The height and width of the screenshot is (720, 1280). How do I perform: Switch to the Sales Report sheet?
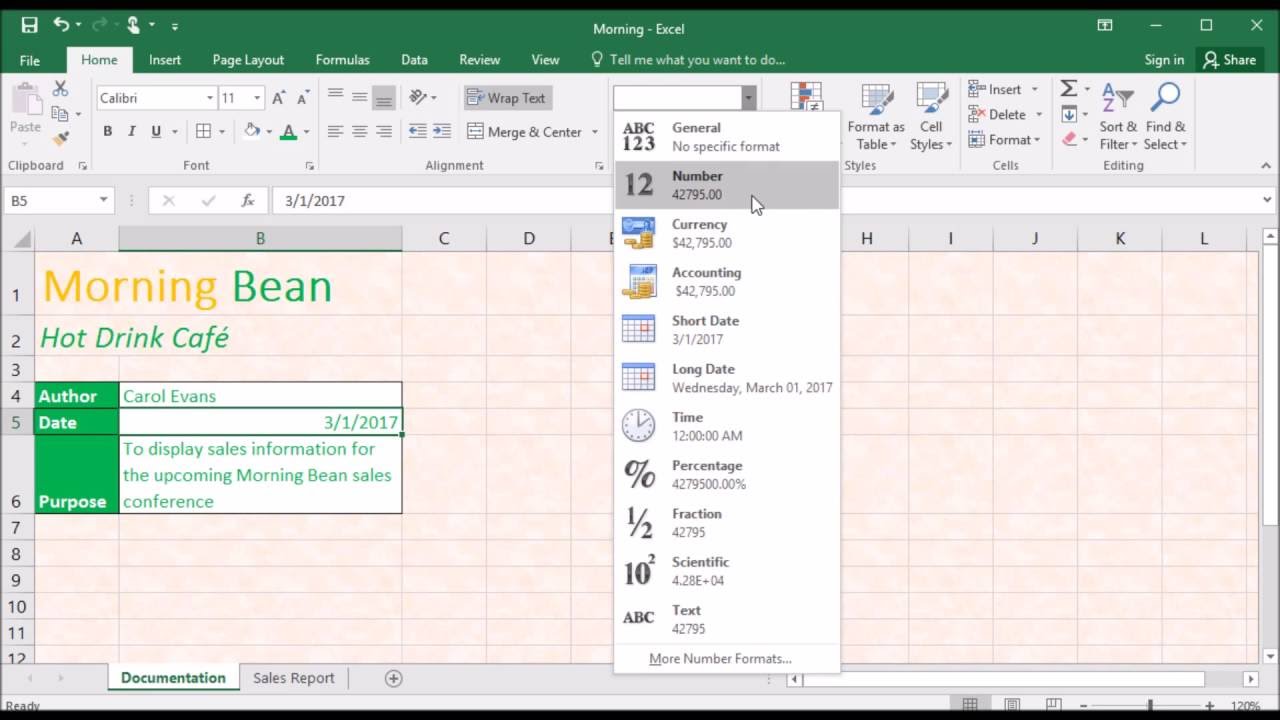click(293, 678)
